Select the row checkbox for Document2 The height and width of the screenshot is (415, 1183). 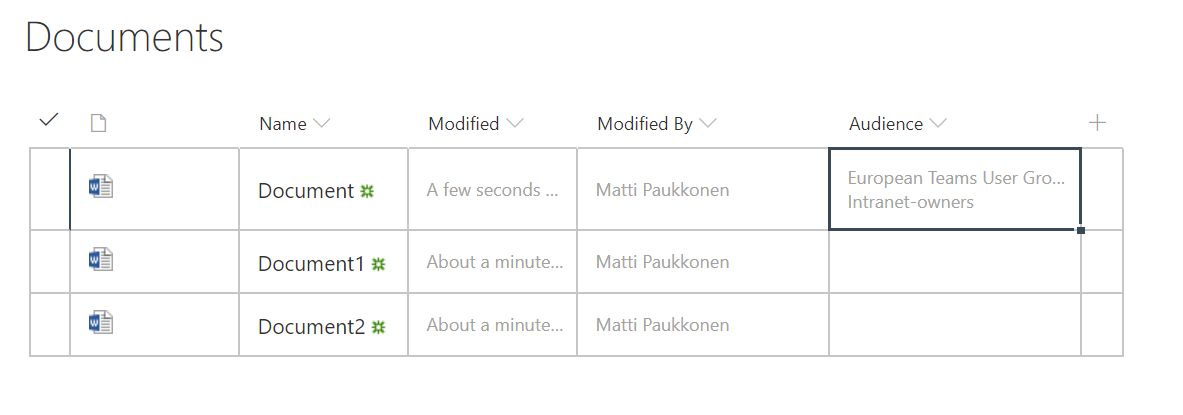(49, 324)
